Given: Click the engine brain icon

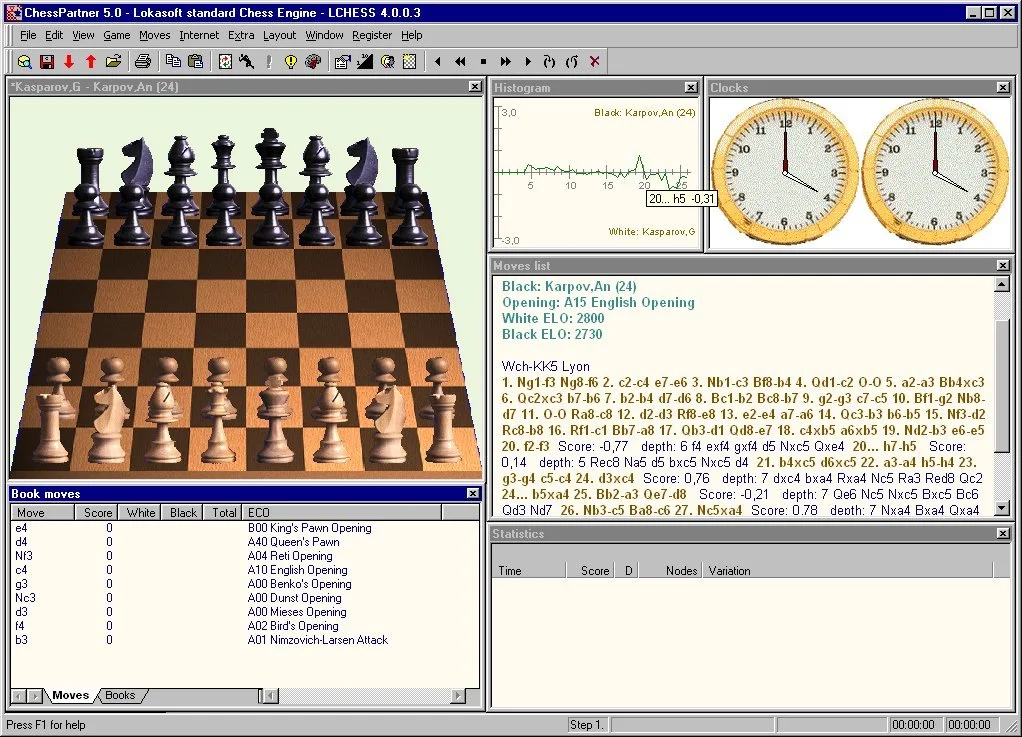Looking at the screenshot, I should point(312,61).
